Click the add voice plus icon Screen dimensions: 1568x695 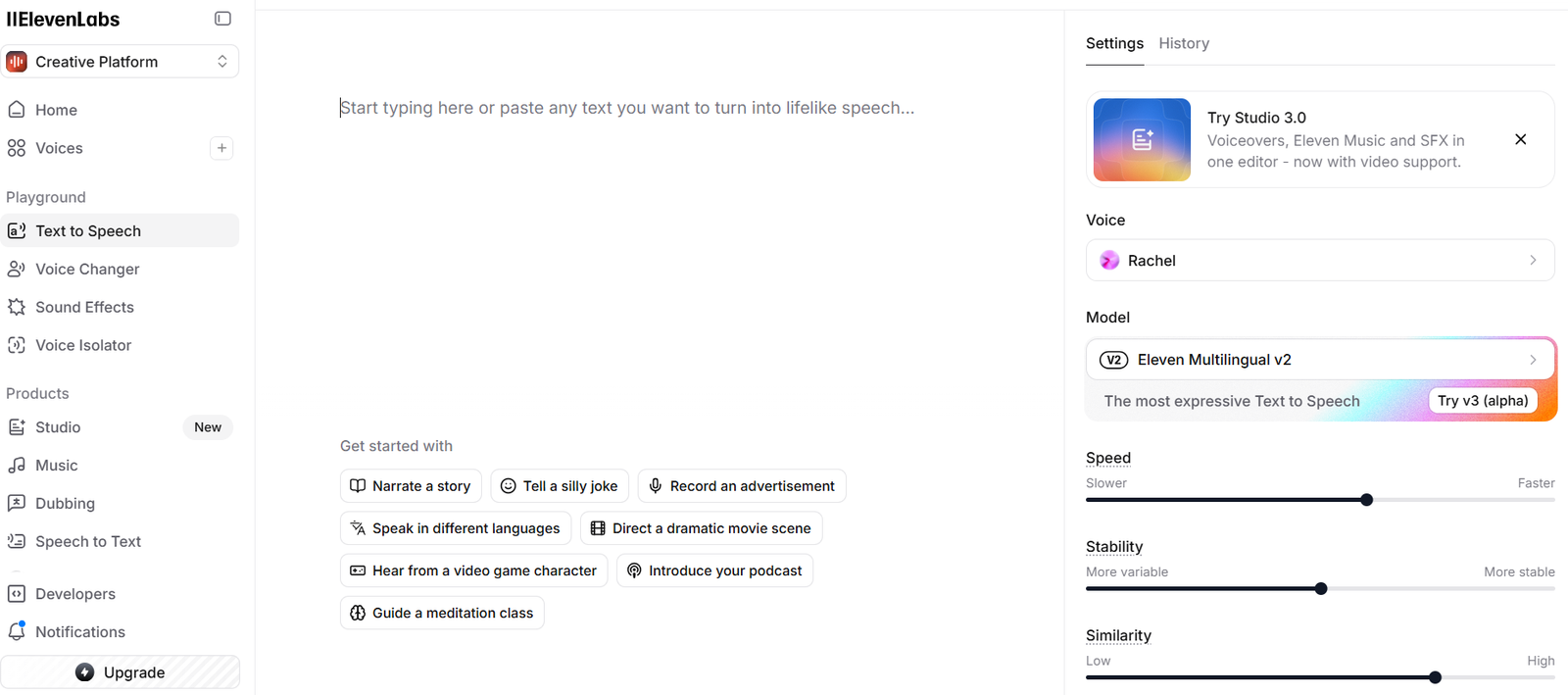coord(221,148)
